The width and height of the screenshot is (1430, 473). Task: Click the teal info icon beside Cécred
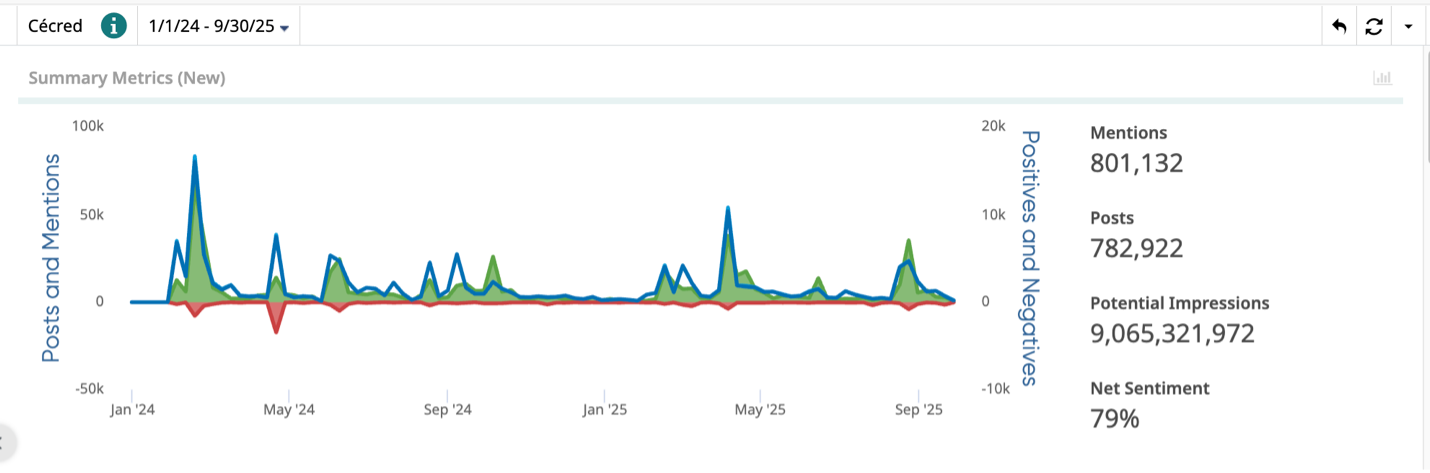point(115,26)
